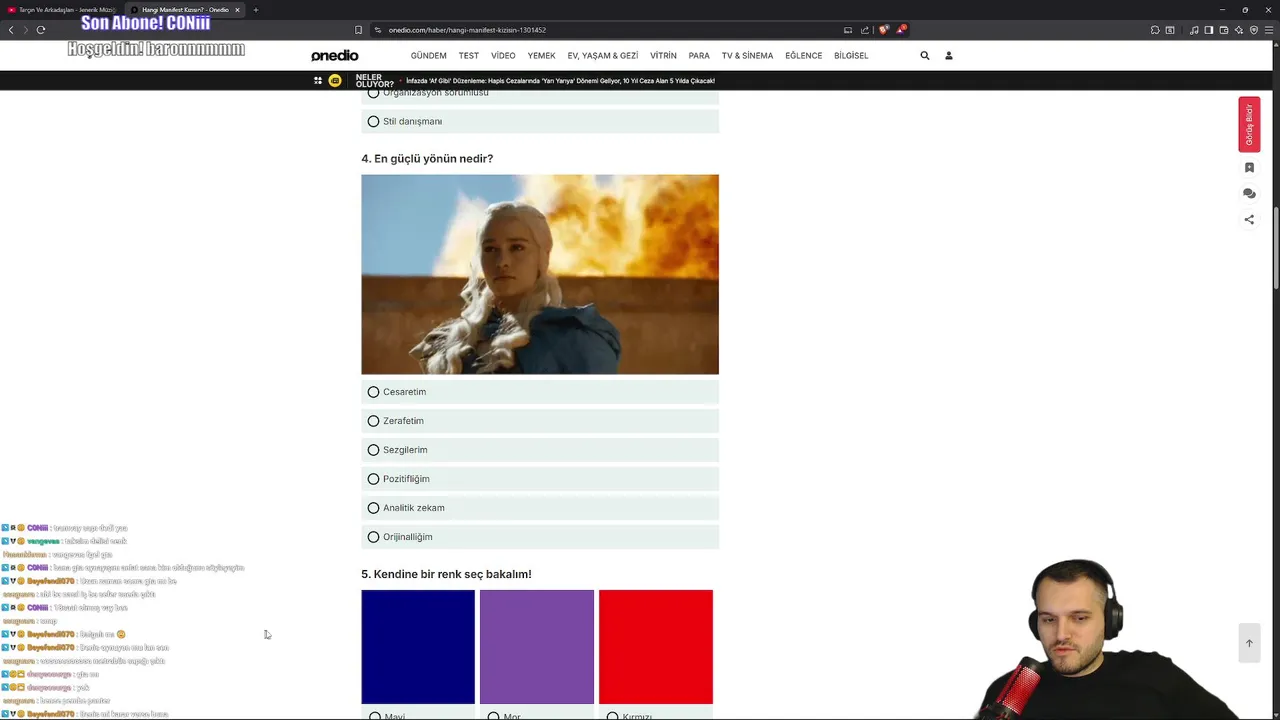
Task: Click the Onedio logo
Action: click(334, 56)
